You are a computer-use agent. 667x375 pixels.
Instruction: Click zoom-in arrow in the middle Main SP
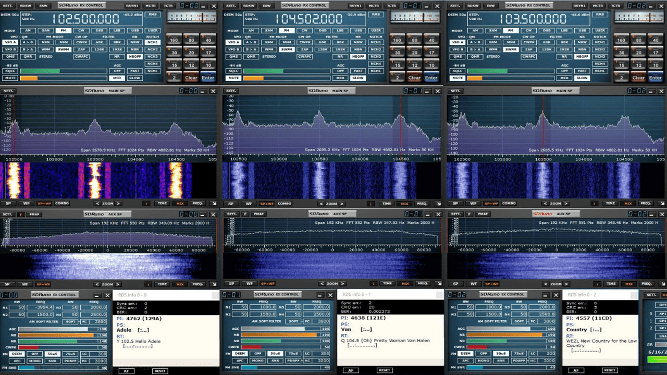[342, 204]
